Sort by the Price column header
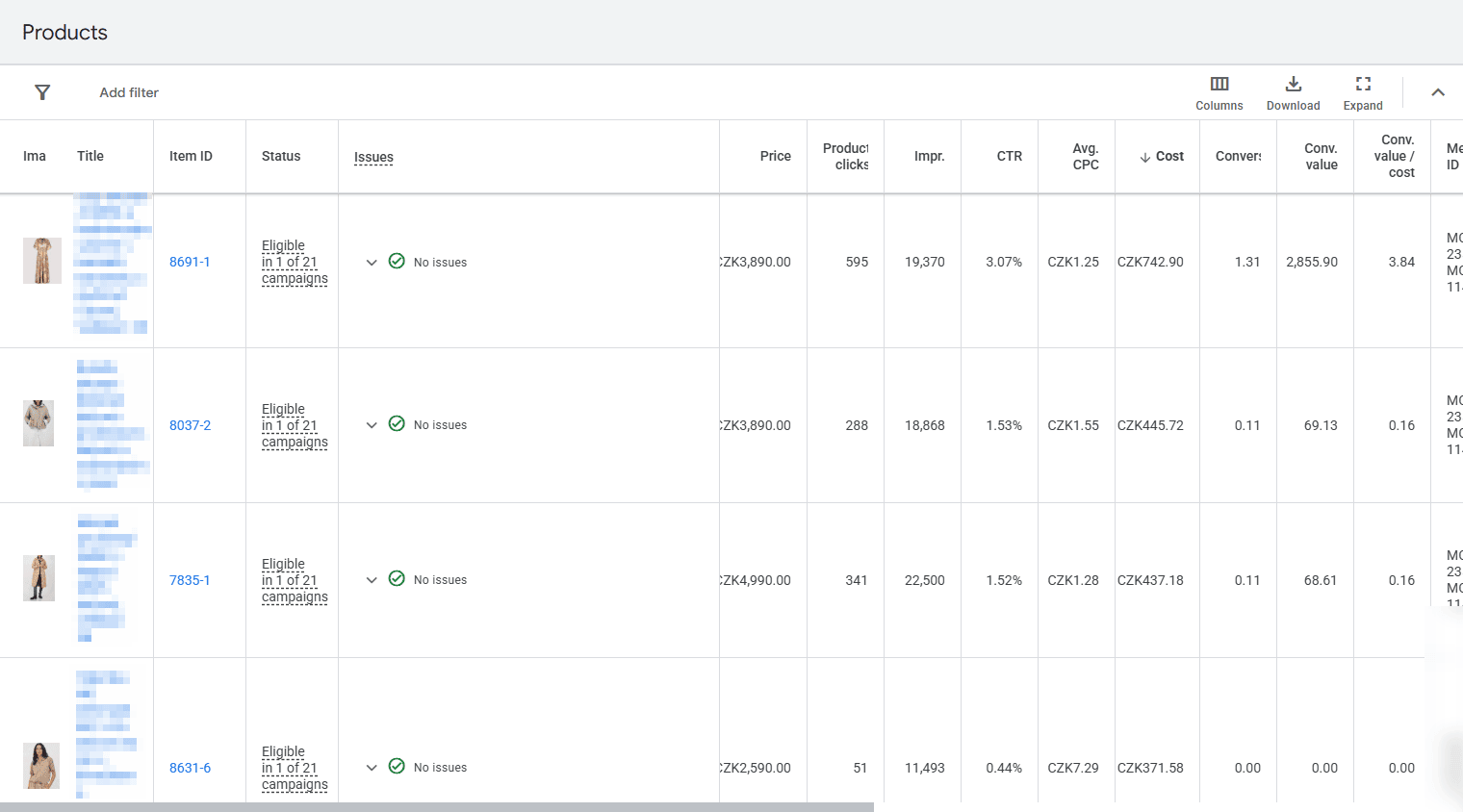1463x812 pixels. [775, 156]
